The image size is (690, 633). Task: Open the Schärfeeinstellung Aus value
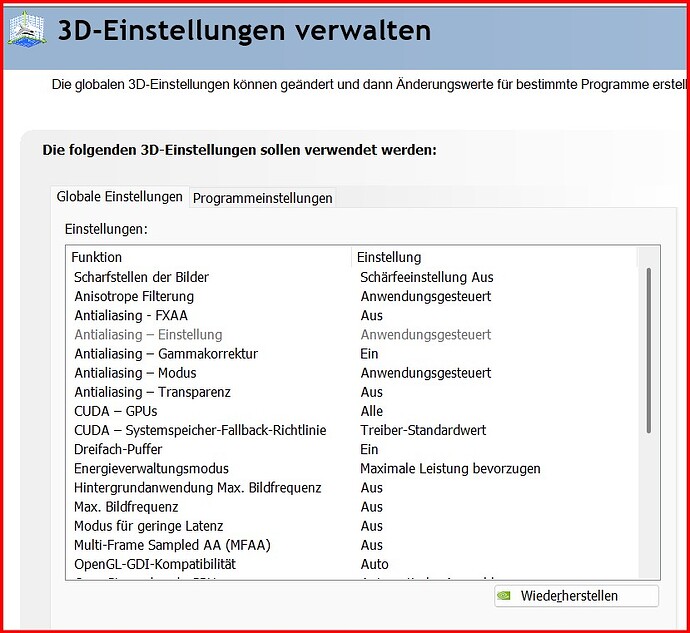[426, 277]
